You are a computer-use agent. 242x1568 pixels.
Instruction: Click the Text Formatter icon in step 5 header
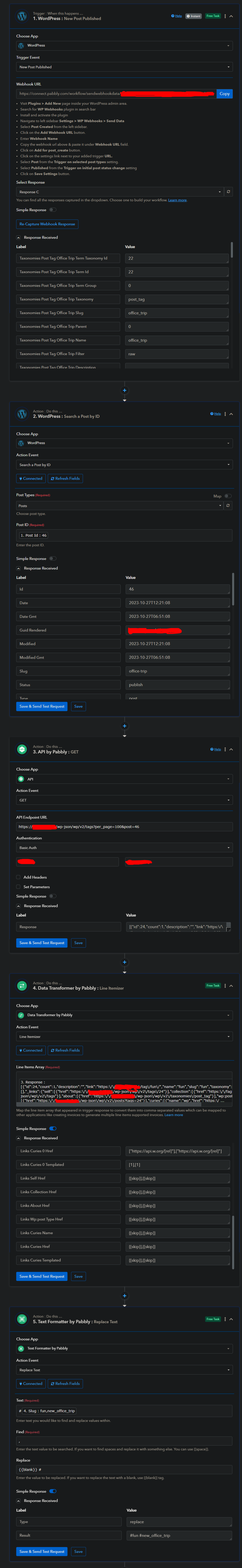(22, 1319)
